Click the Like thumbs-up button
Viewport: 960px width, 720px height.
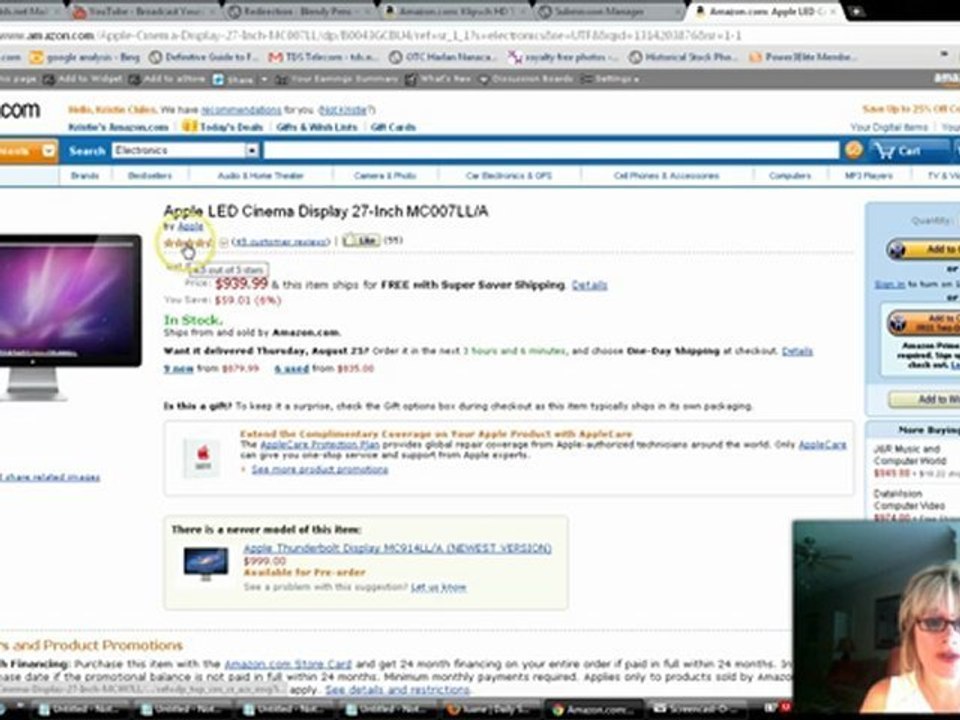[361, 241]
